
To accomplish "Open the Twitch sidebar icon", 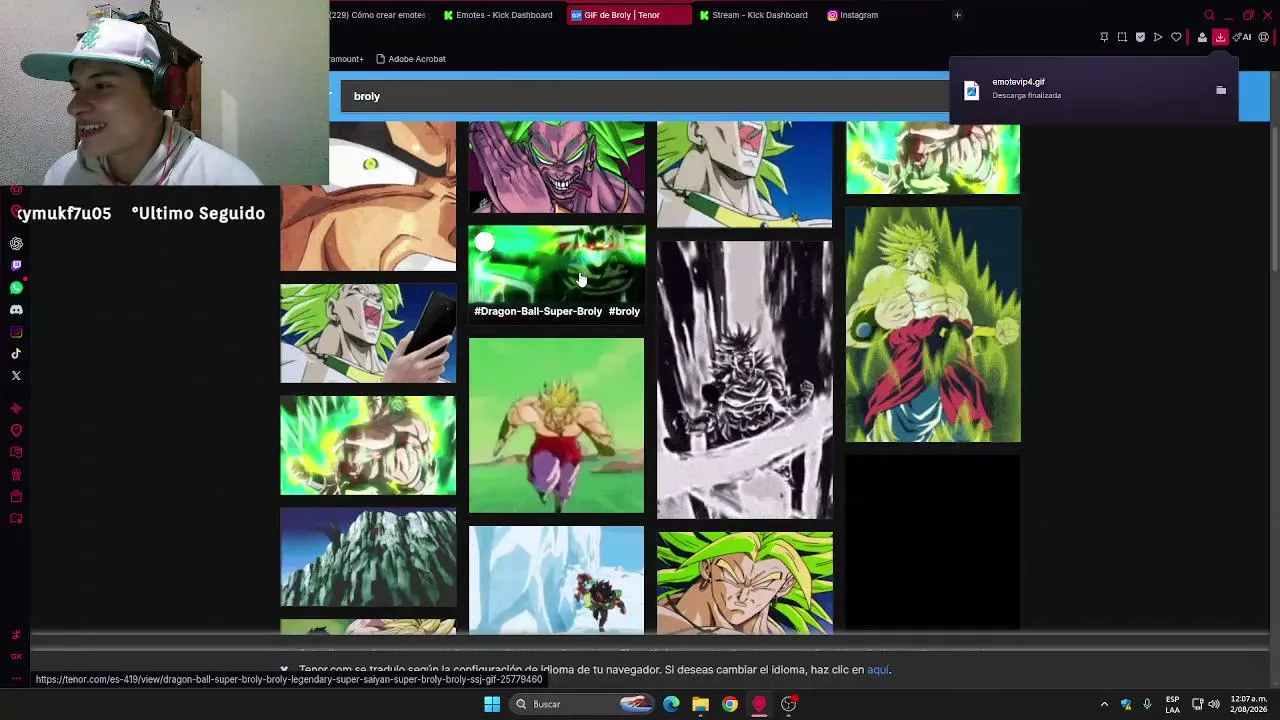I will pos(16,265).
